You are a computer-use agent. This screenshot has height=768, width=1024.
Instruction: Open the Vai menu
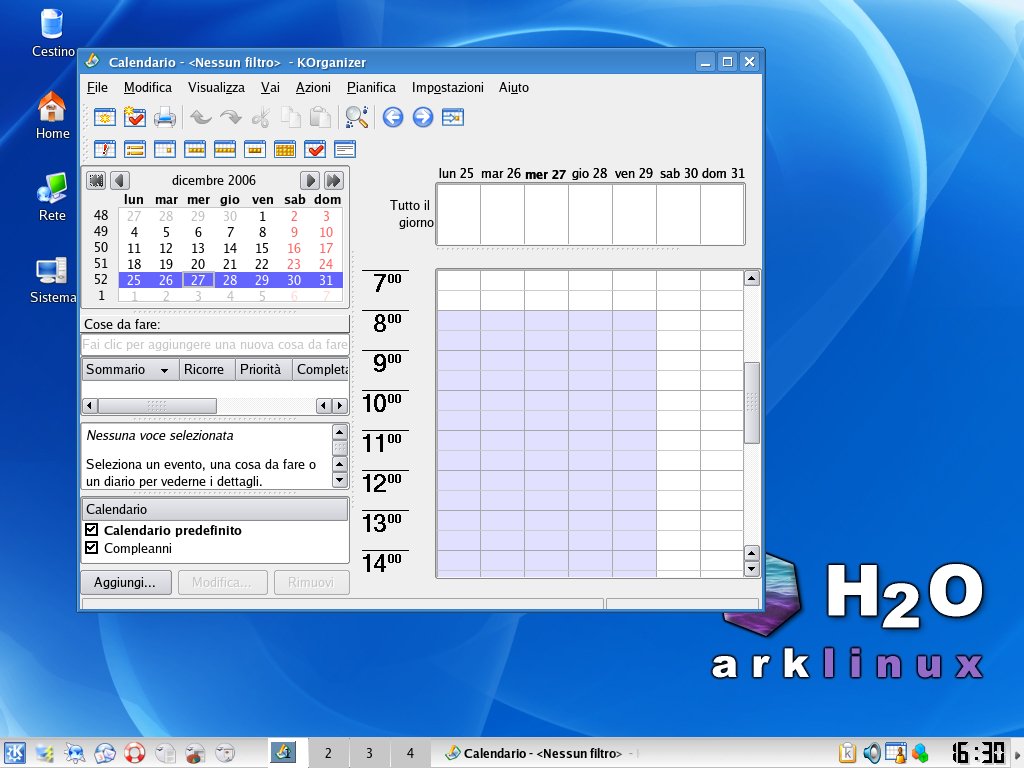[270, 88]
